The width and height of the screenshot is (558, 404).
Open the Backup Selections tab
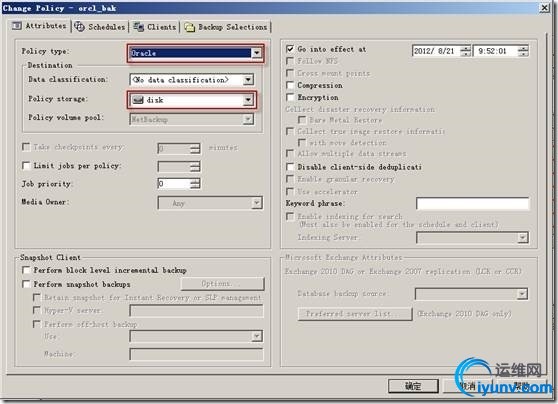click(226, 27)
